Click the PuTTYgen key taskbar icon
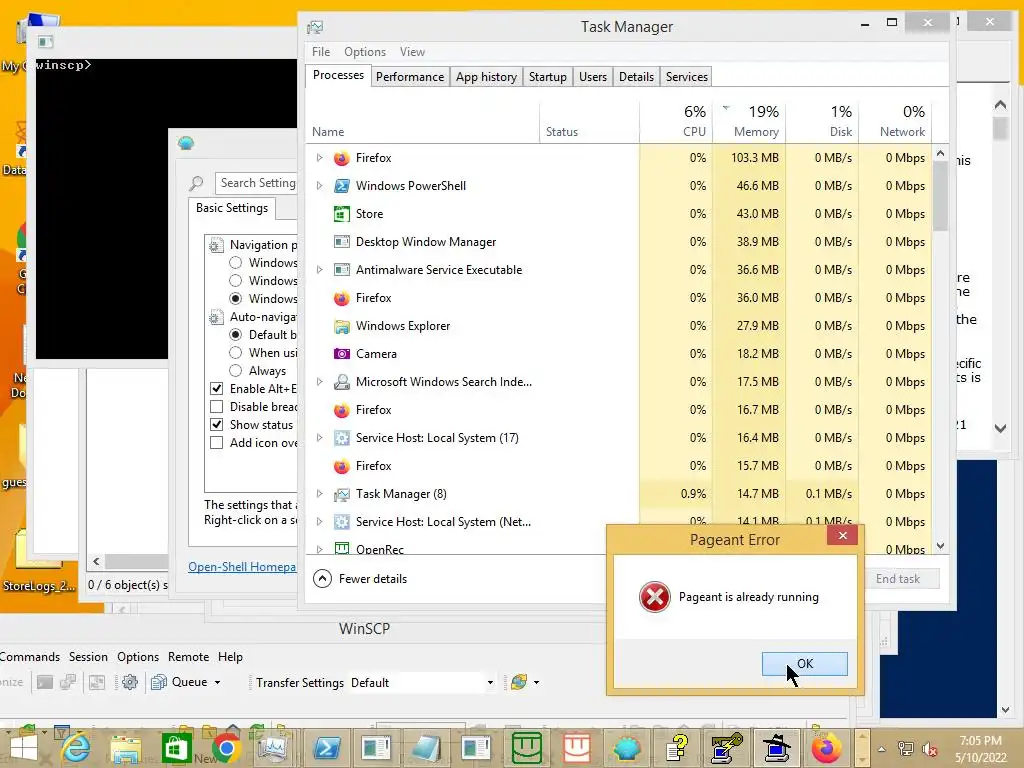Viewport: 1024px width, 768px height. (x=727, y=748)
